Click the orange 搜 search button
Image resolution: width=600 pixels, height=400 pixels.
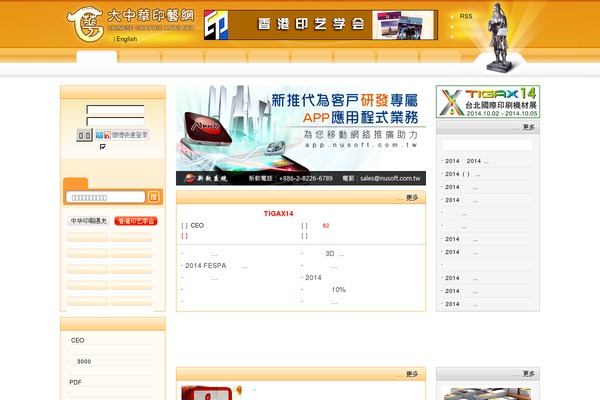coord(153,197)
